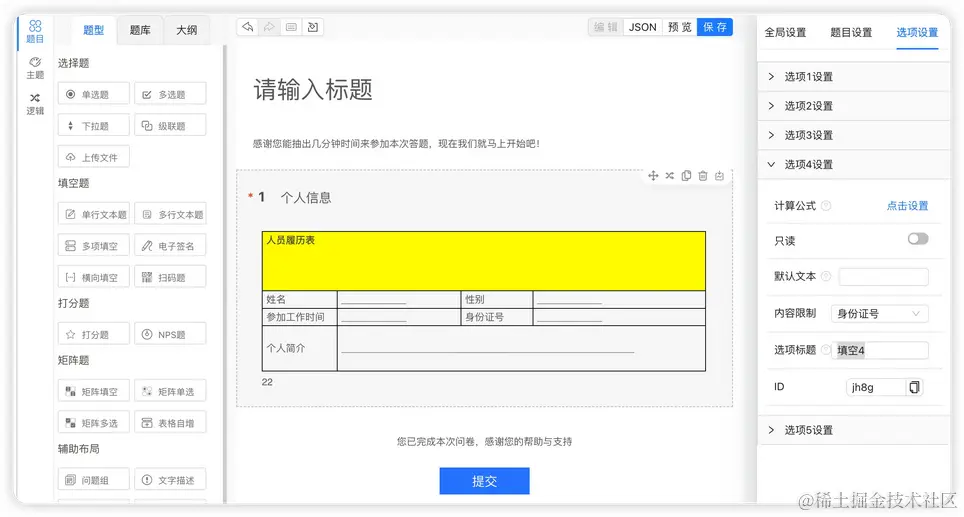This screenshot has width=964, height=517.
Task: Add a 多行文本题 question
Action: (x=170, y=214)
